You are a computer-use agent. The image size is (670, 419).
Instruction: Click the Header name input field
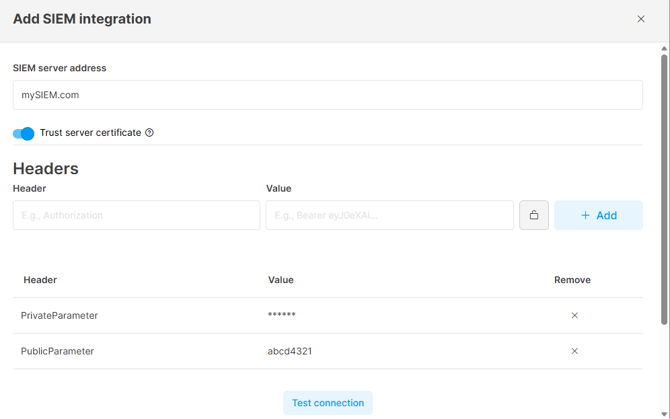click(x=136, y=215)
